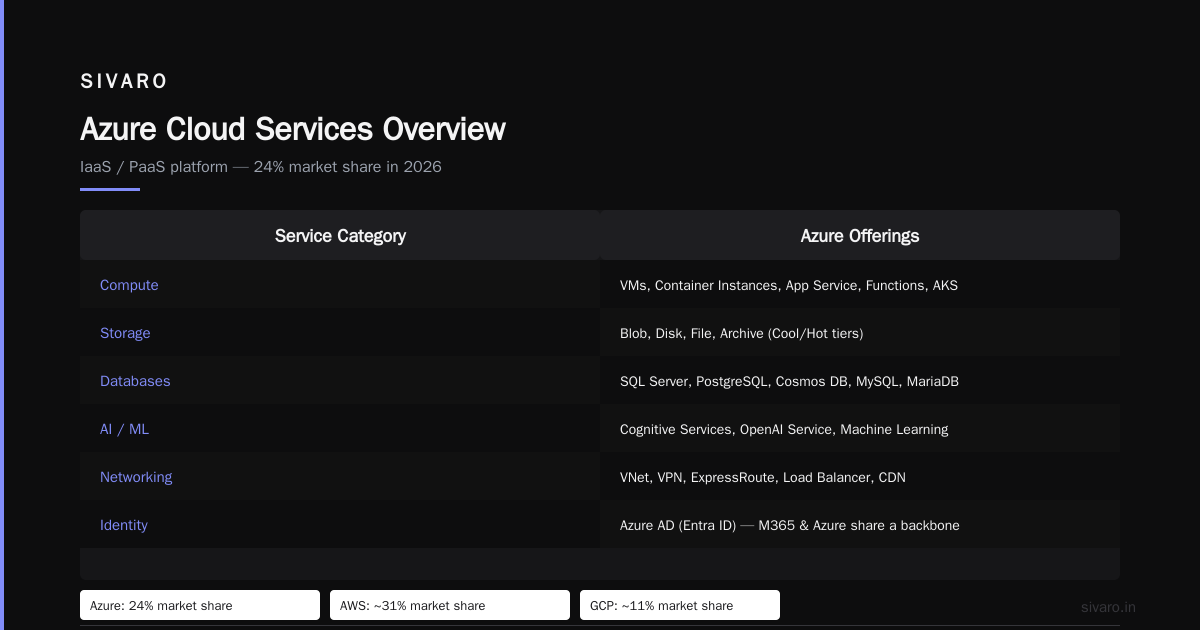Select the AI / ML category cell
The width and height of the screenshot is (1200, 630).
coord(340,429)
